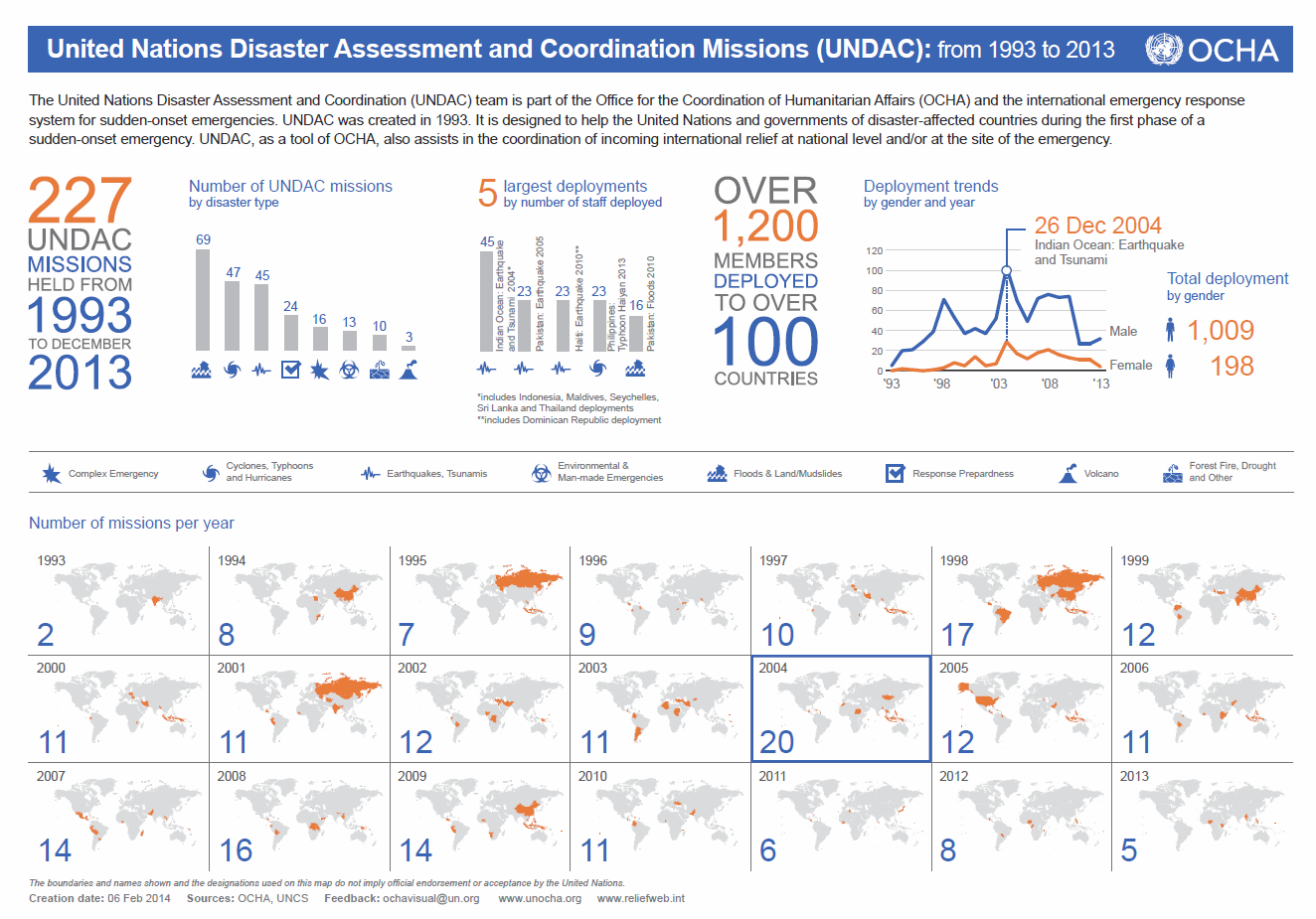This screenshot has height=919, width=1316.
Task: Click the mission count '17' for 1998
Action: [957, 635]
